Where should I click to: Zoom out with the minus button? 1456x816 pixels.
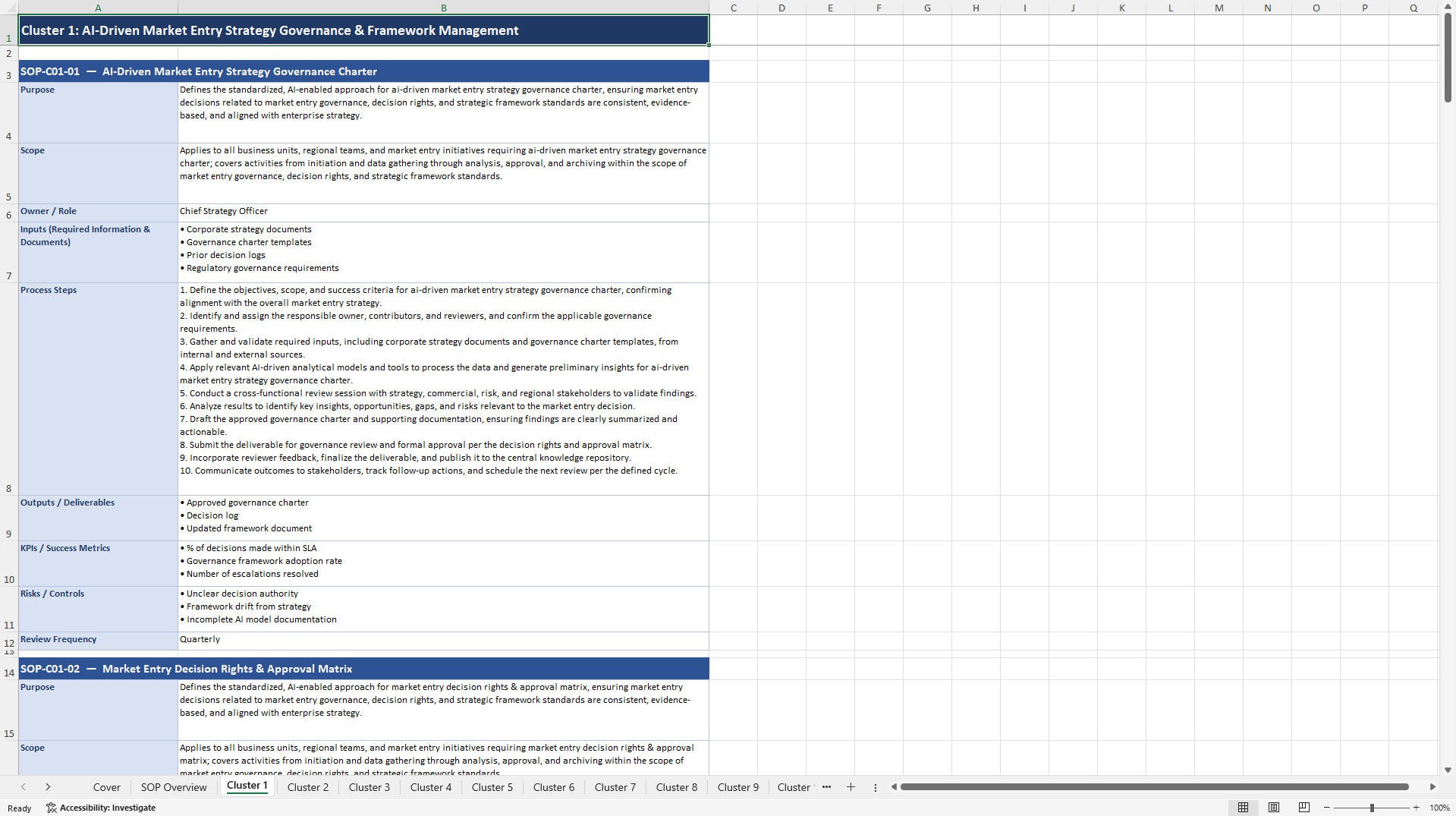click(1327, 808)
